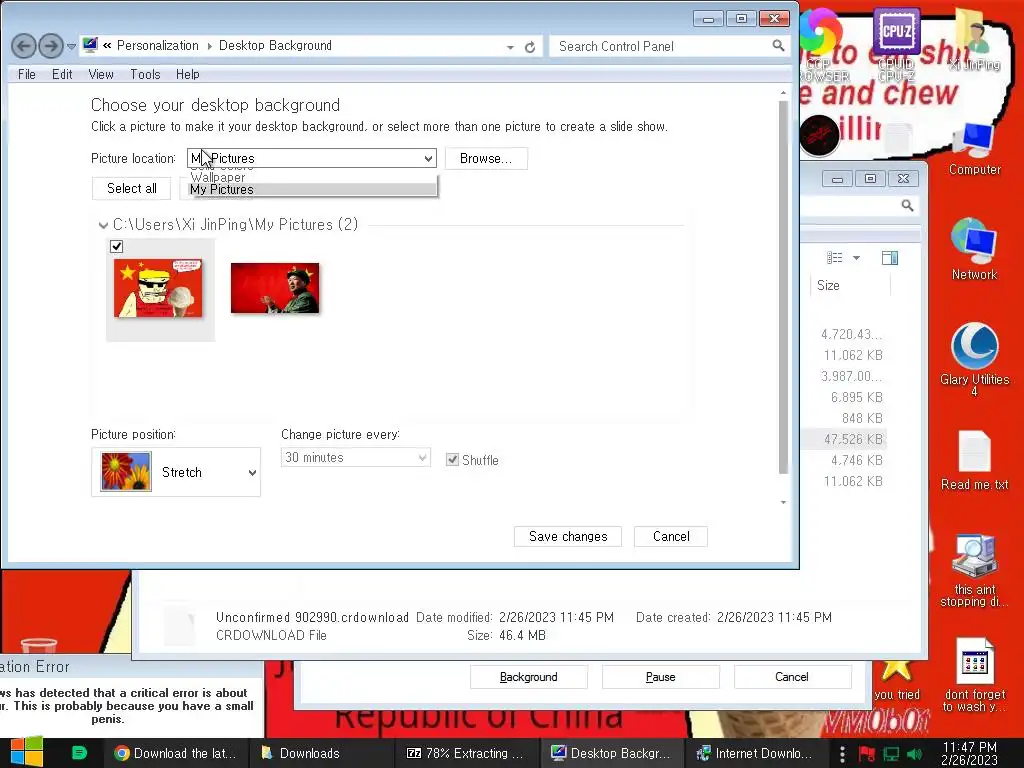Click Pause in the download dialog

pos(660,677)
